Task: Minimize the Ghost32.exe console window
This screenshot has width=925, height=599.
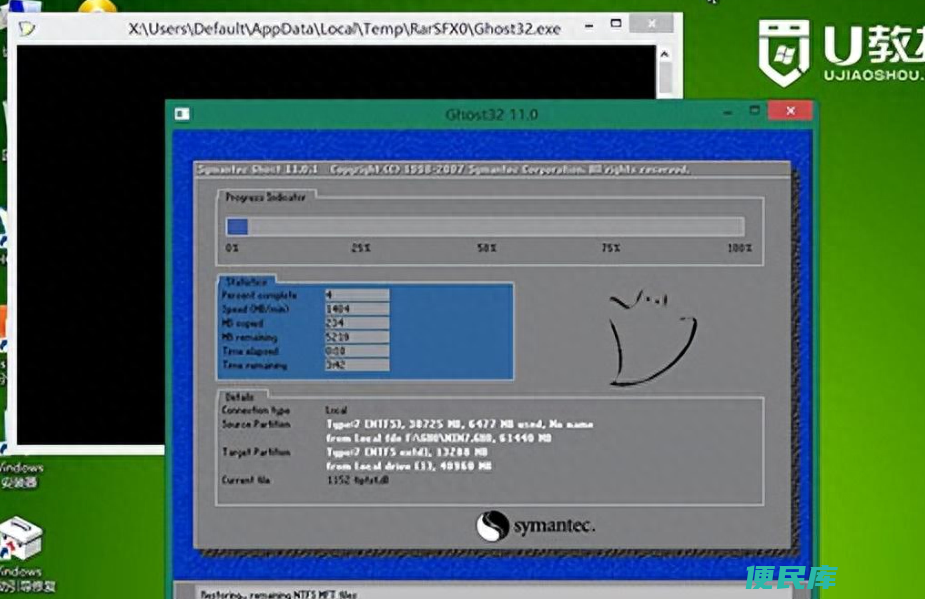Action: (589, 25)
